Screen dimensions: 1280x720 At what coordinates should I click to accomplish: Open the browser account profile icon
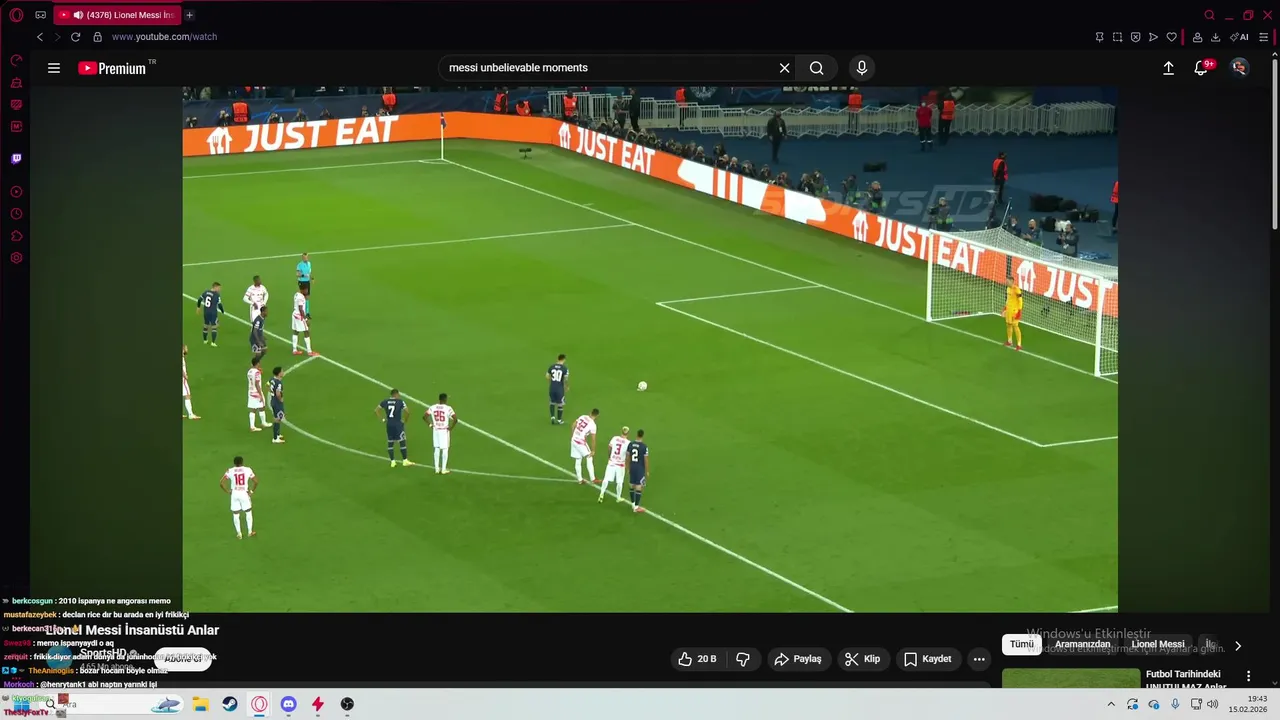coord(1197,37)
